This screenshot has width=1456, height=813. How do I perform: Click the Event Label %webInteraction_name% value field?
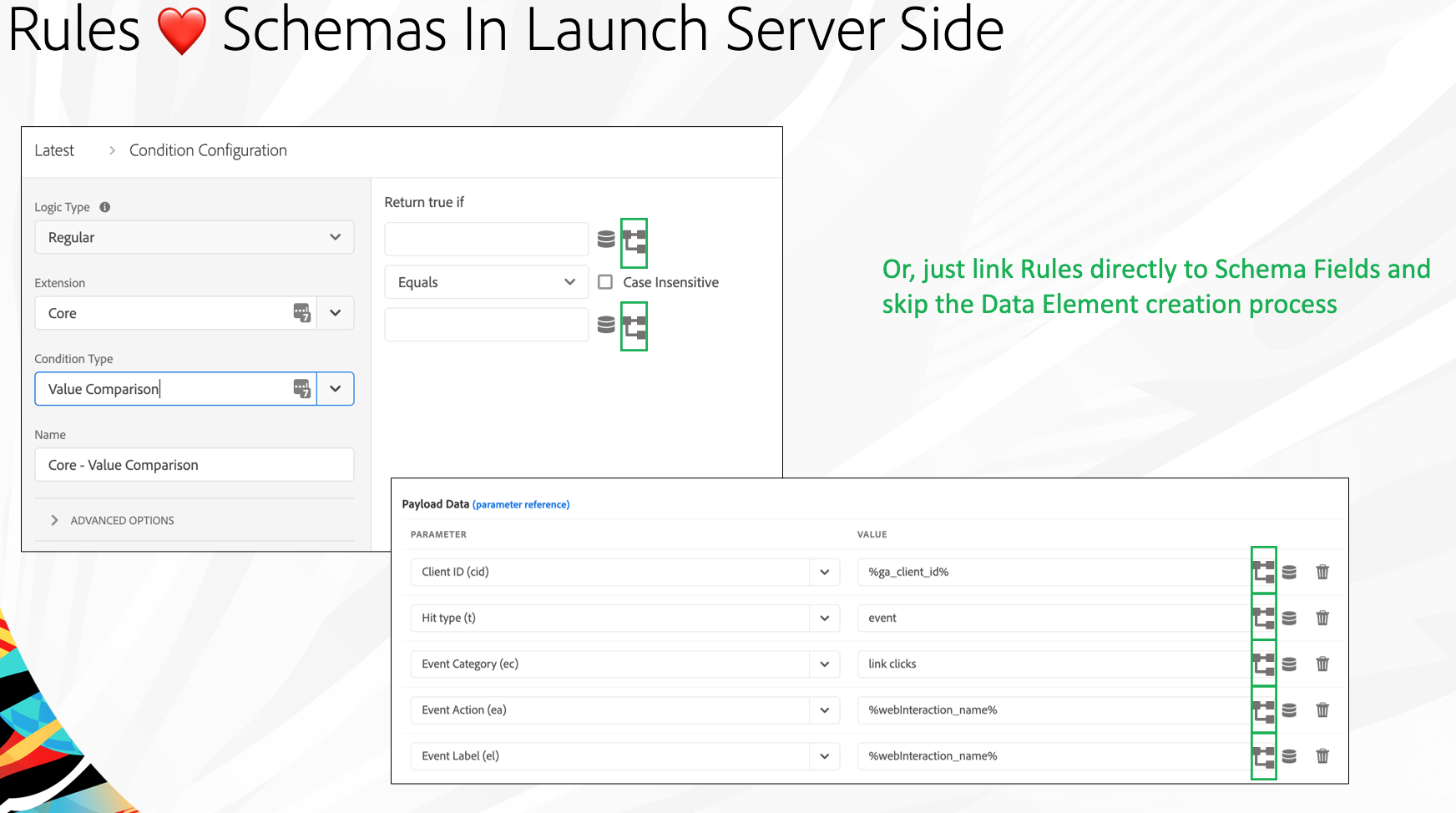[x=1053, y=755]
